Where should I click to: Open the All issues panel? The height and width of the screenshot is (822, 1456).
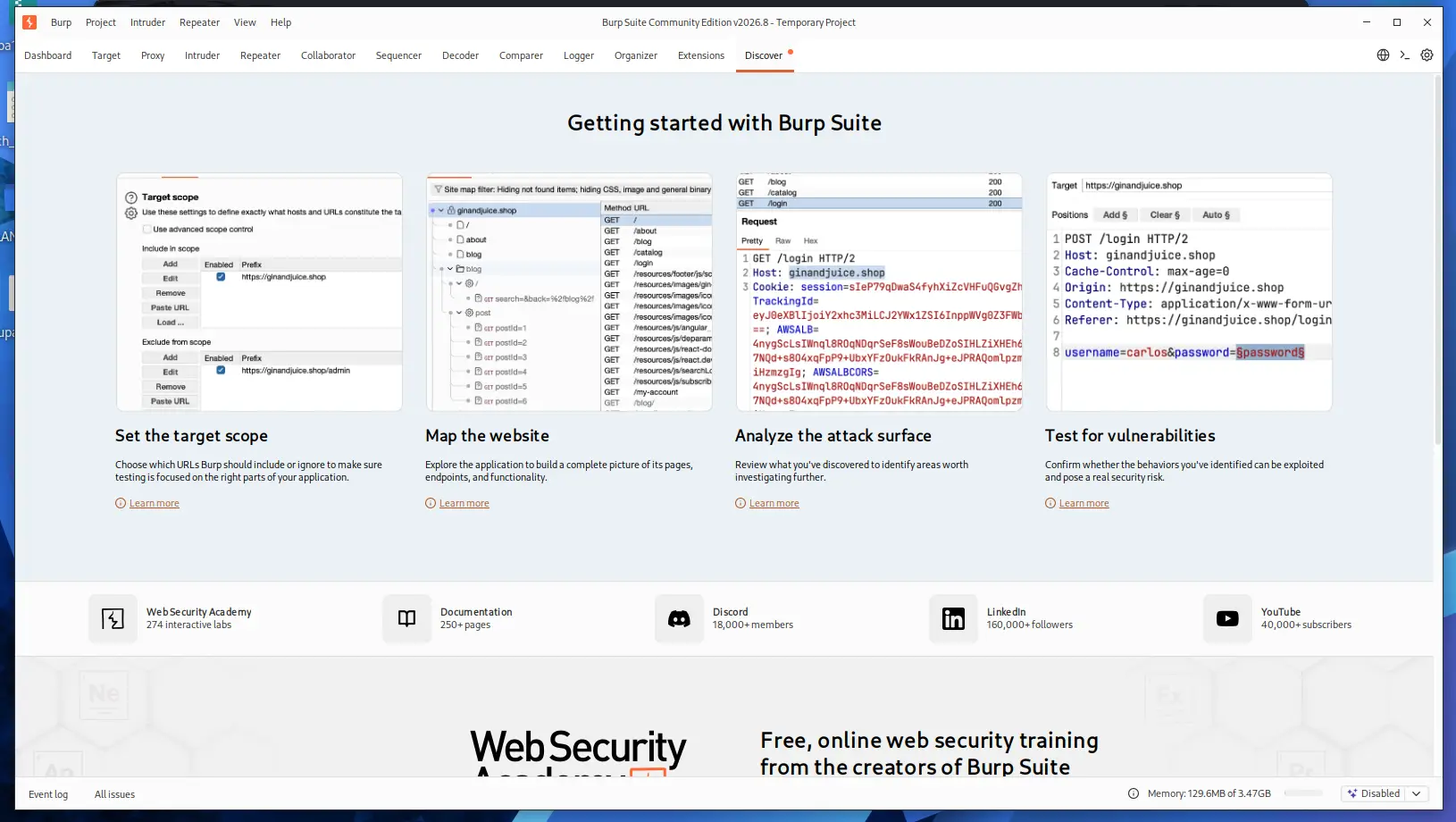coord(115,794)
